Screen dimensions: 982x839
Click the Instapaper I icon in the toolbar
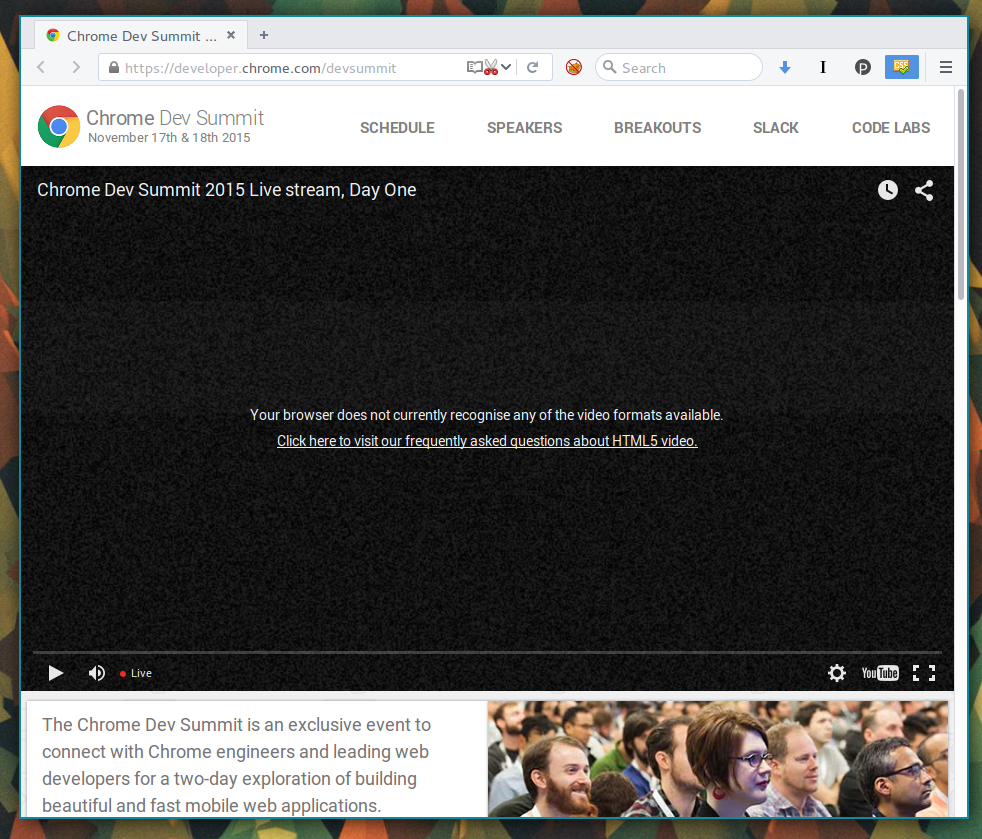823,67
